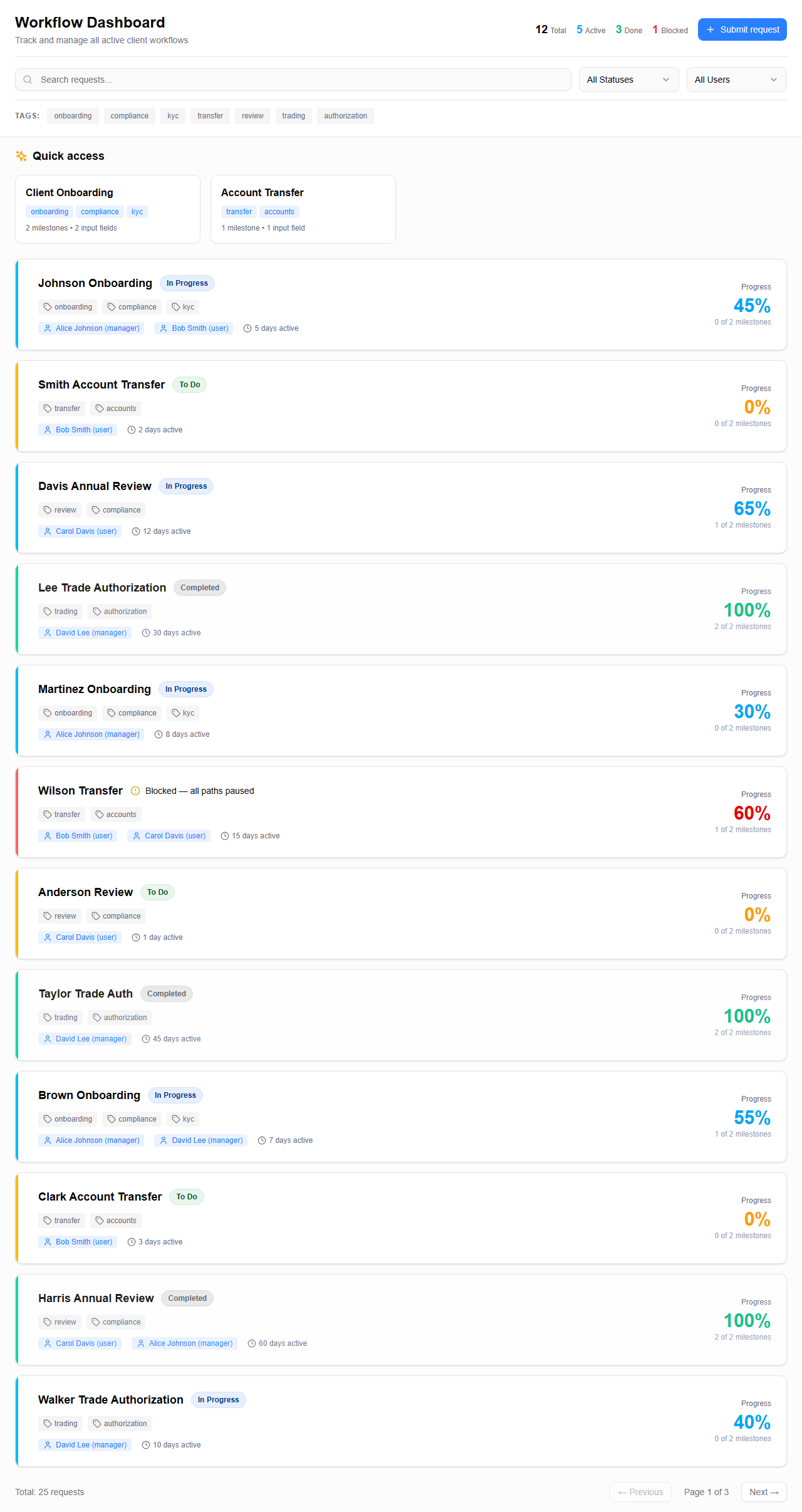Click the user icon beside Bob Smith on Smith Account Transfer
The width and height of the screenshot is (802, 1512).
pos(48,430)
